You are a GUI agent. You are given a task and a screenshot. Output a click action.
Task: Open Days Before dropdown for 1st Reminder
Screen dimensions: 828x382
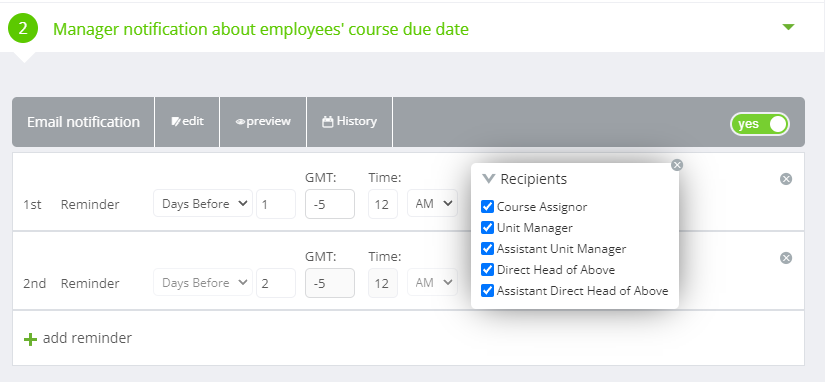click(x=203, y=204)
